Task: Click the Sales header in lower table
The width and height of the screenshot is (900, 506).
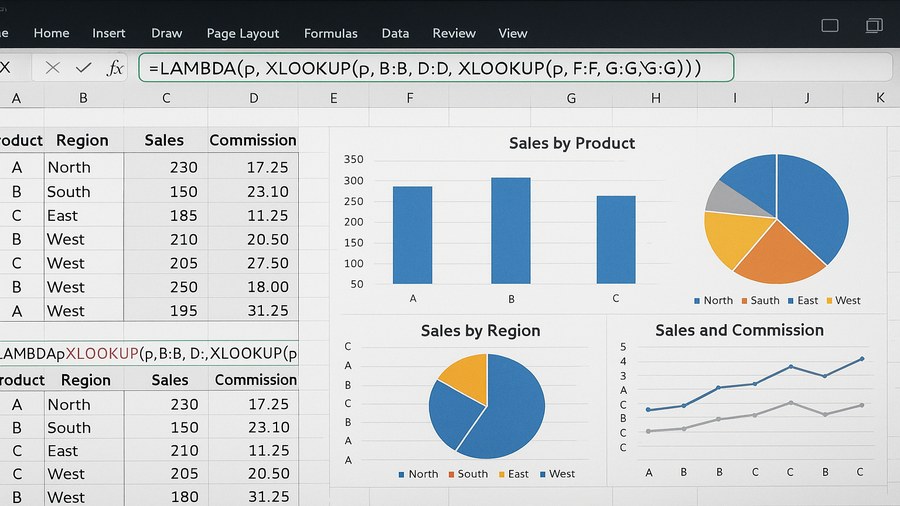Action: coord(170,380)
